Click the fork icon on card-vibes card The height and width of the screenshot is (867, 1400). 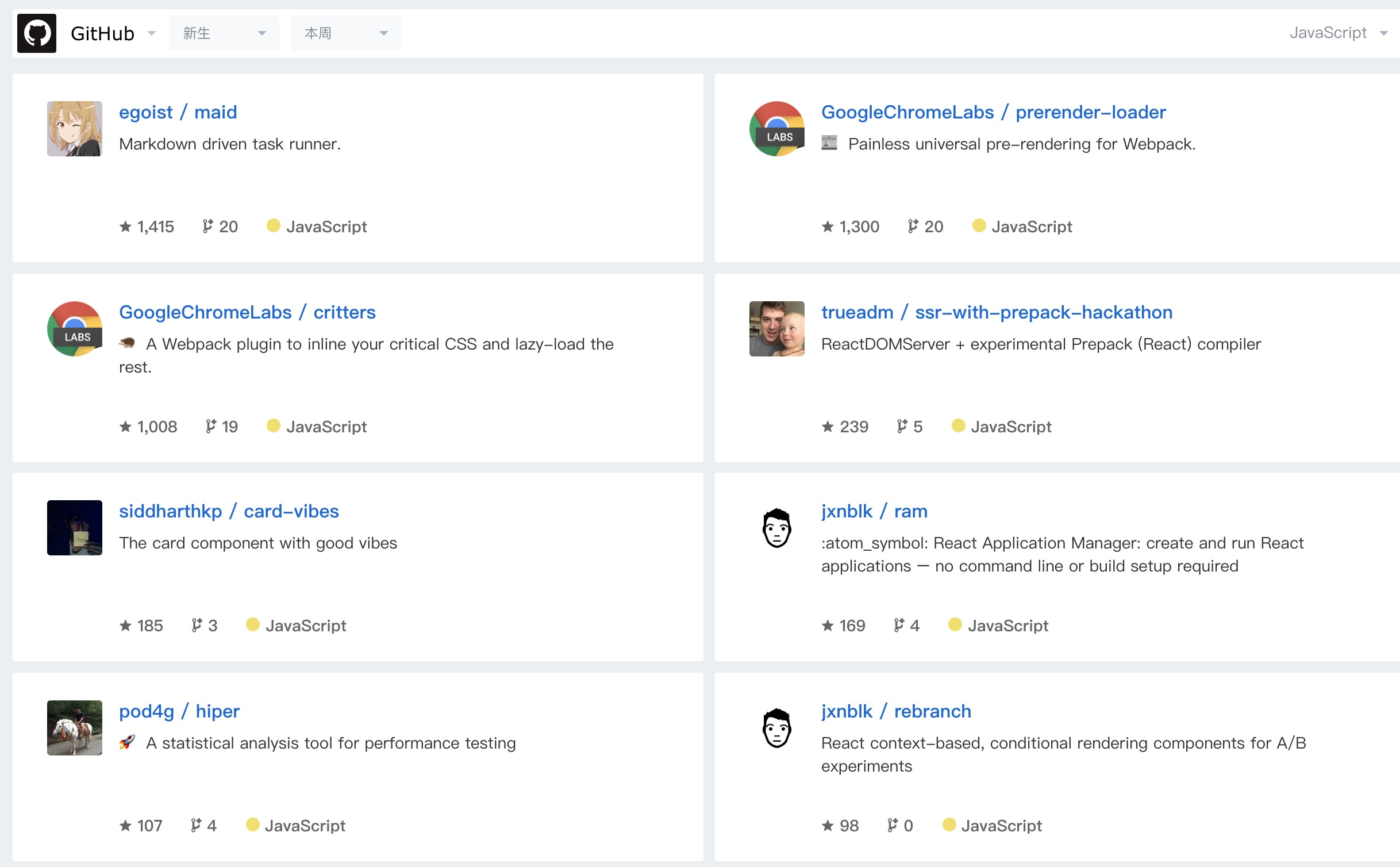(x=197, y=626)
